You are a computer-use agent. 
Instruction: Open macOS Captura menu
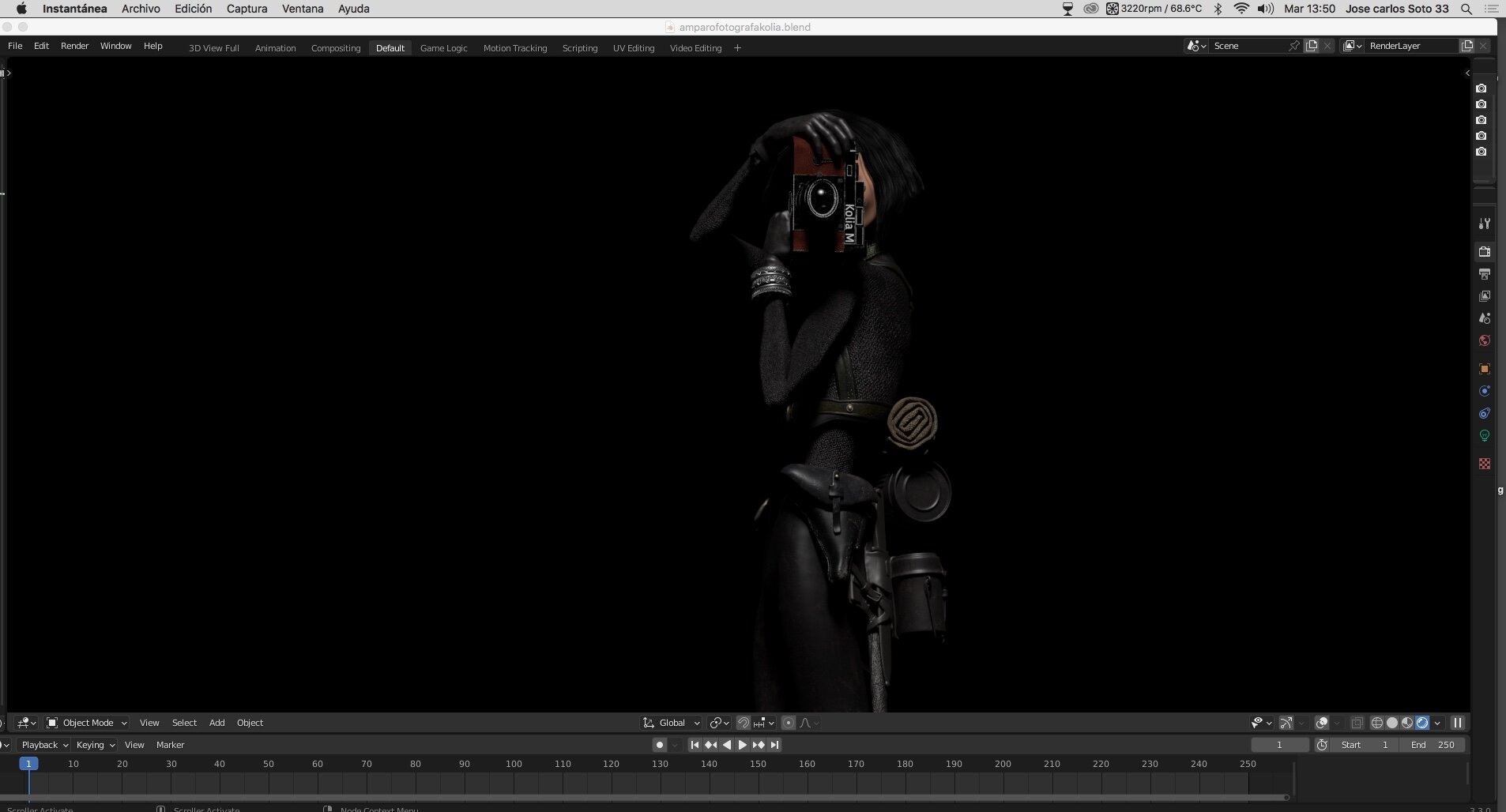[247, 9]
